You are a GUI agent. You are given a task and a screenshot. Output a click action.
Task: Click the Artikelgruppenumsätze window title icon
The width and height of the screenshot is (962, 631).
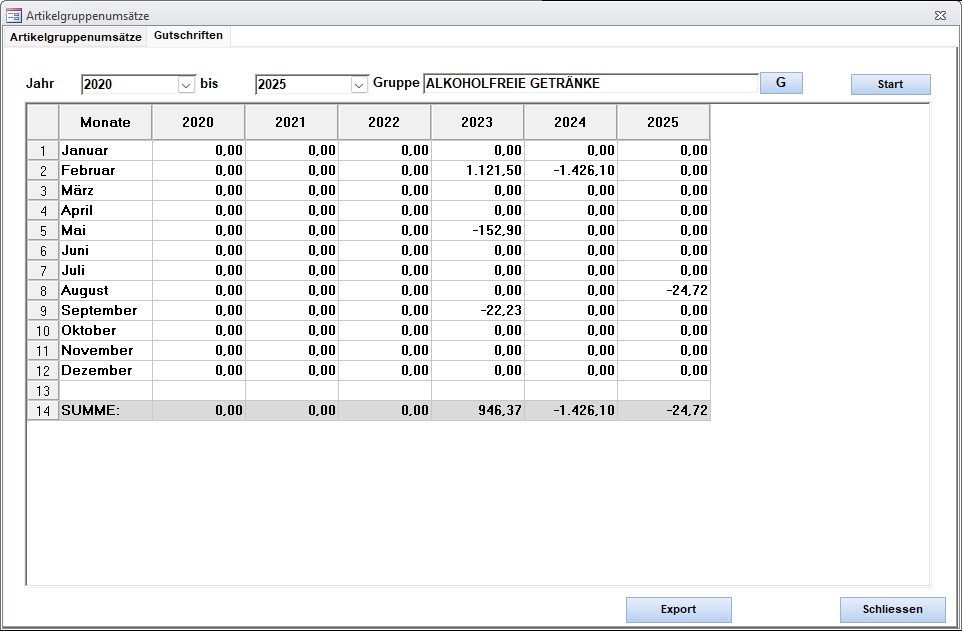click(14, 16)
